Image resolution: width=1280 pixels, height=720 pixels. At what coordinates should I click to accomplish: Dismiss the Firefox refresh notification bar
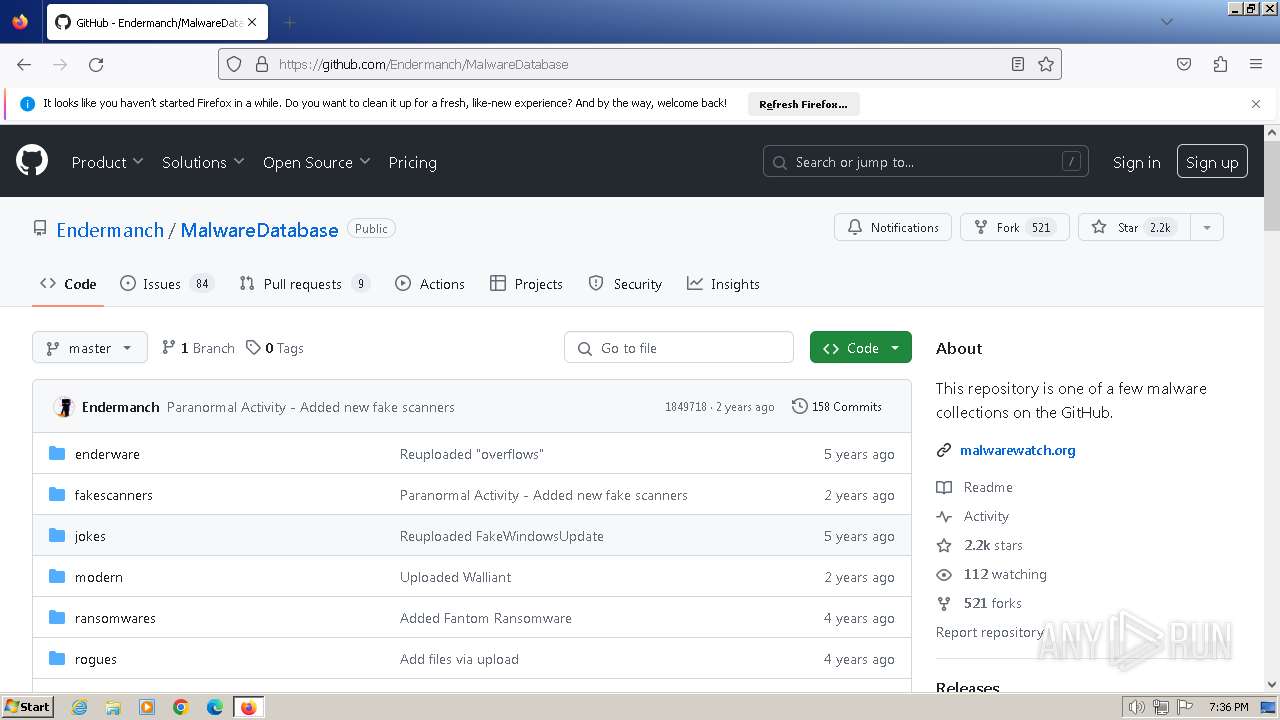point(1256,104)
